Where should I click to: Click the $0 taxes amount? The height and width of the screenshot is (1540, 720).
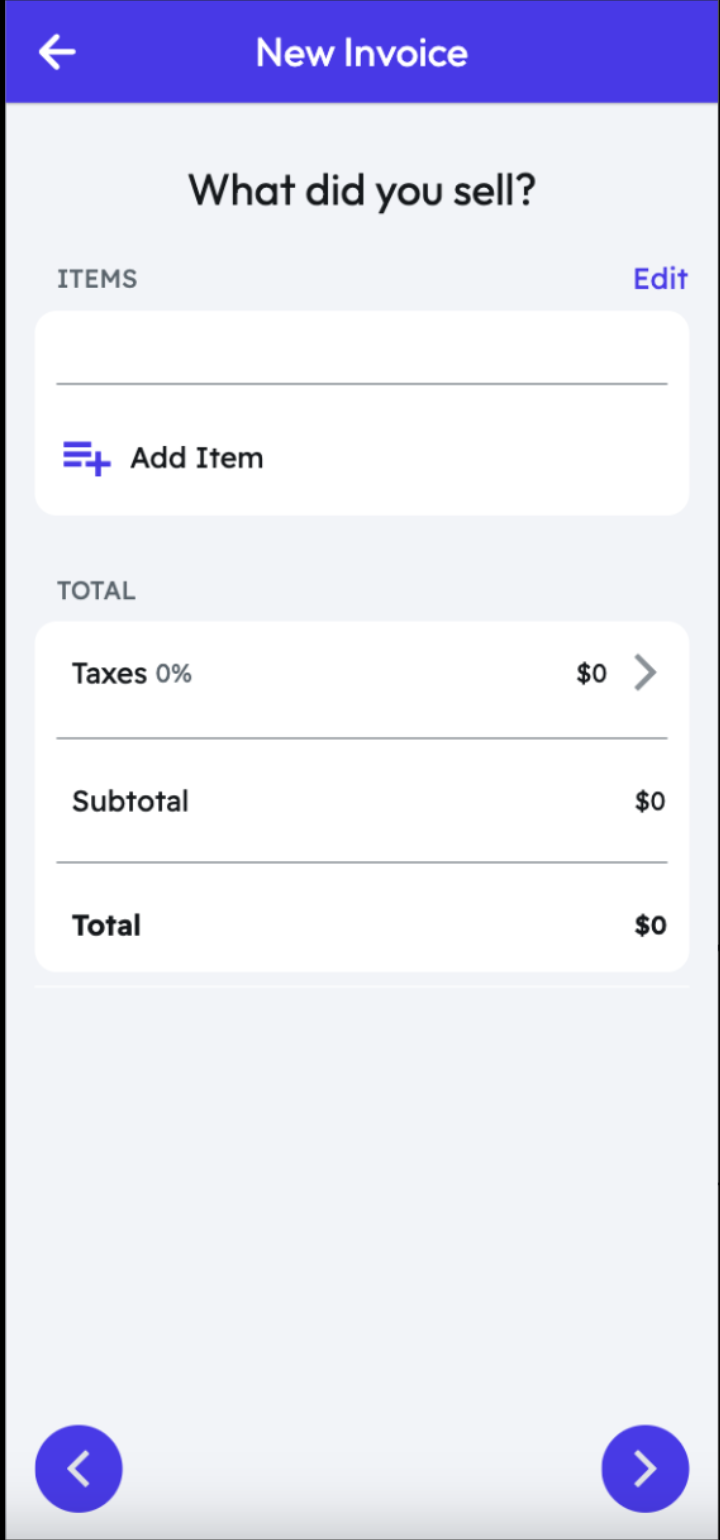(x=591, y=674)
